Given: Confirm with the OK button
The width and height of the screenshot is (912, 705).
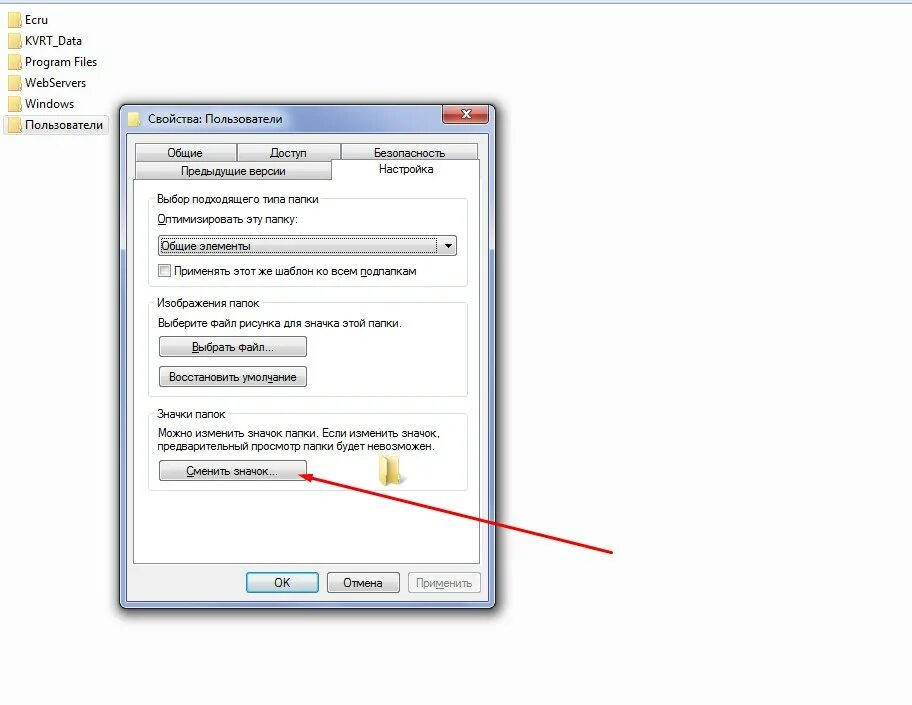Looking at the screenshot, I should point(282,583).
